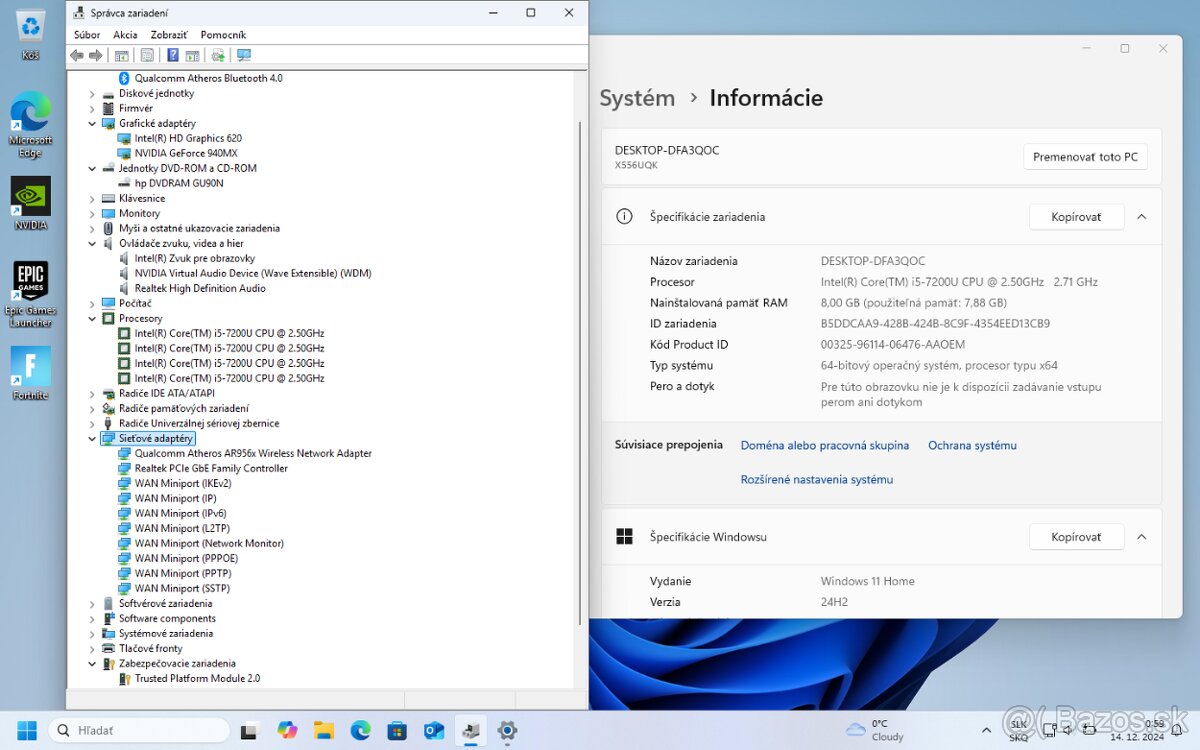This screenshot has height=750, width=1200.
Task: Click the Premenovať toto PC button
Action: [1085, 156]
